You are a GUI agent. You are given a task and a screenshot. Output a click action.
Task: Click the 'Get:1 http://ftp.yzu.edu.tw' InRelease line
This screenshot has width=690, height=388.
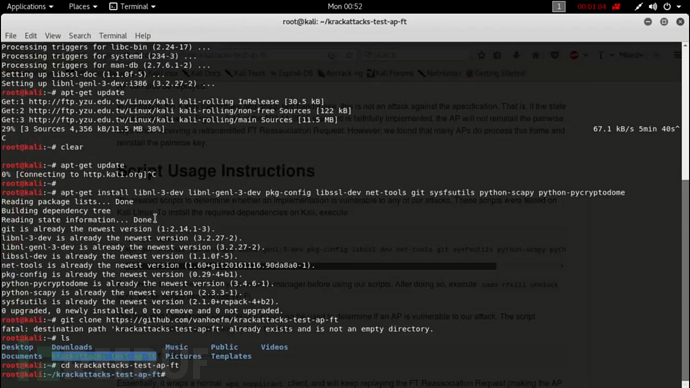(x=163, y=102)
